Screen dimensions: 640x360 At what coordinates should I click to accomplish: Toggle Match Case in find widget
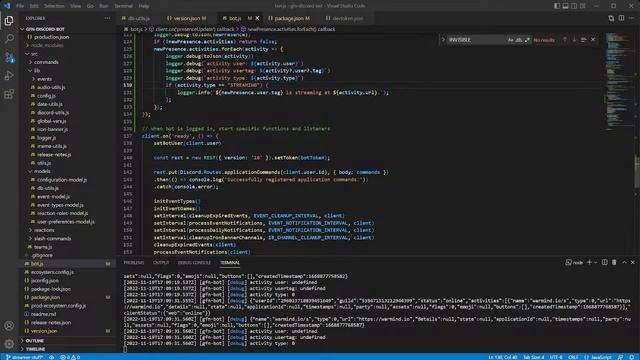coord(510,40)
